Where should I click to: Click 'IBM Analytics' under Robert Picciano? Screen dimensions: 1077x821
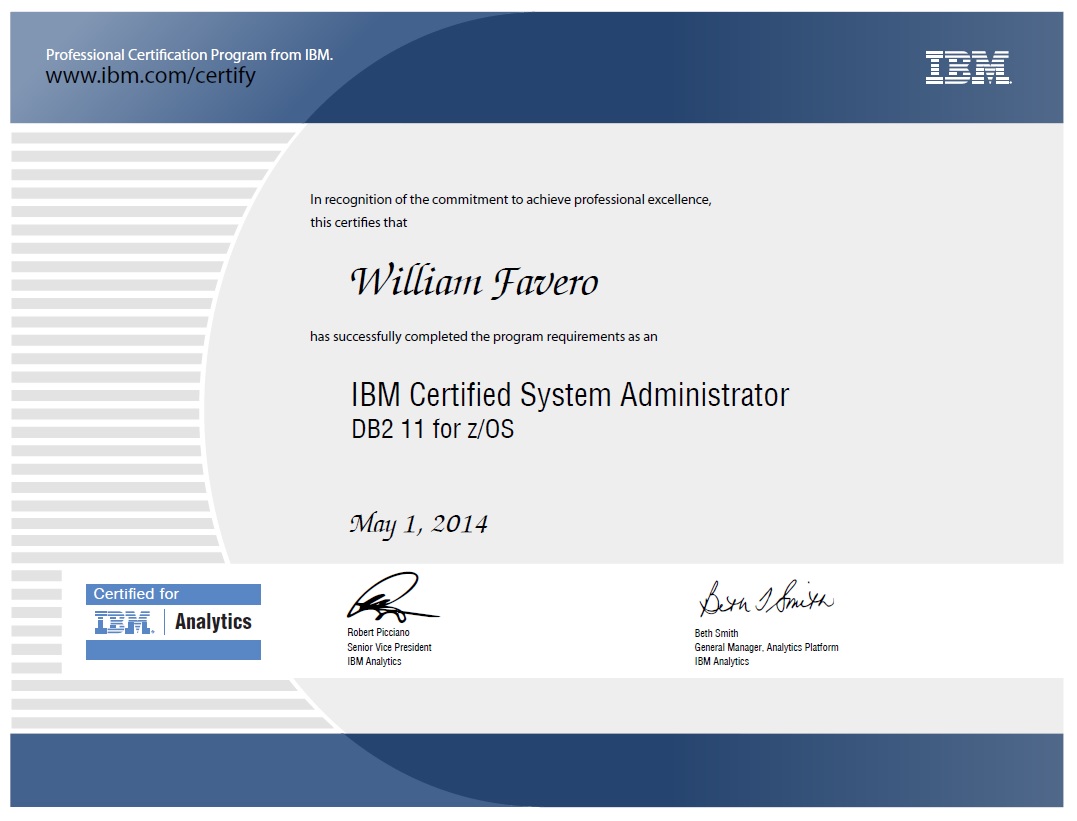374,662
